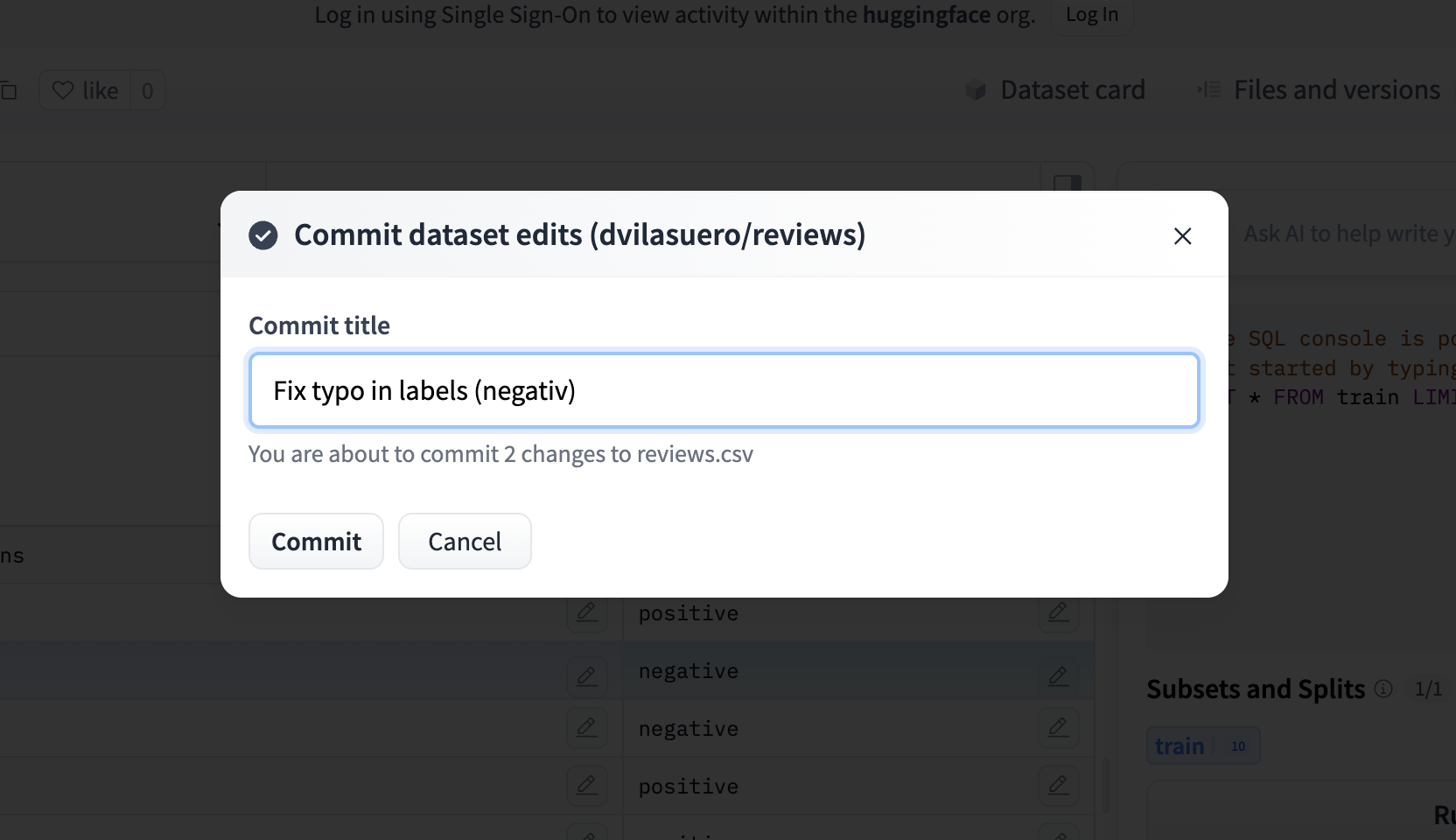The image size is (1456, 840).
Task: Click the like counter showing 0
Action: click(x=147, y=89)
